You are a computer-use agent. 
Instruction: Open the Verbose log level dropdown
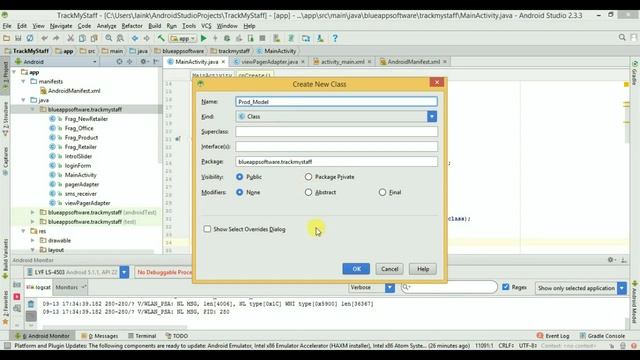[x=390, y=288]
